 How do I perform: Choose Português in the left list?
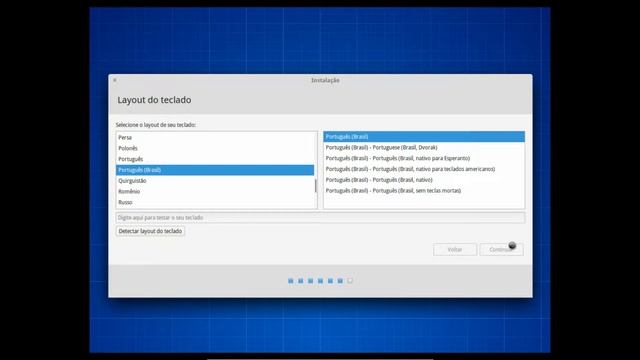coord(215,159)
